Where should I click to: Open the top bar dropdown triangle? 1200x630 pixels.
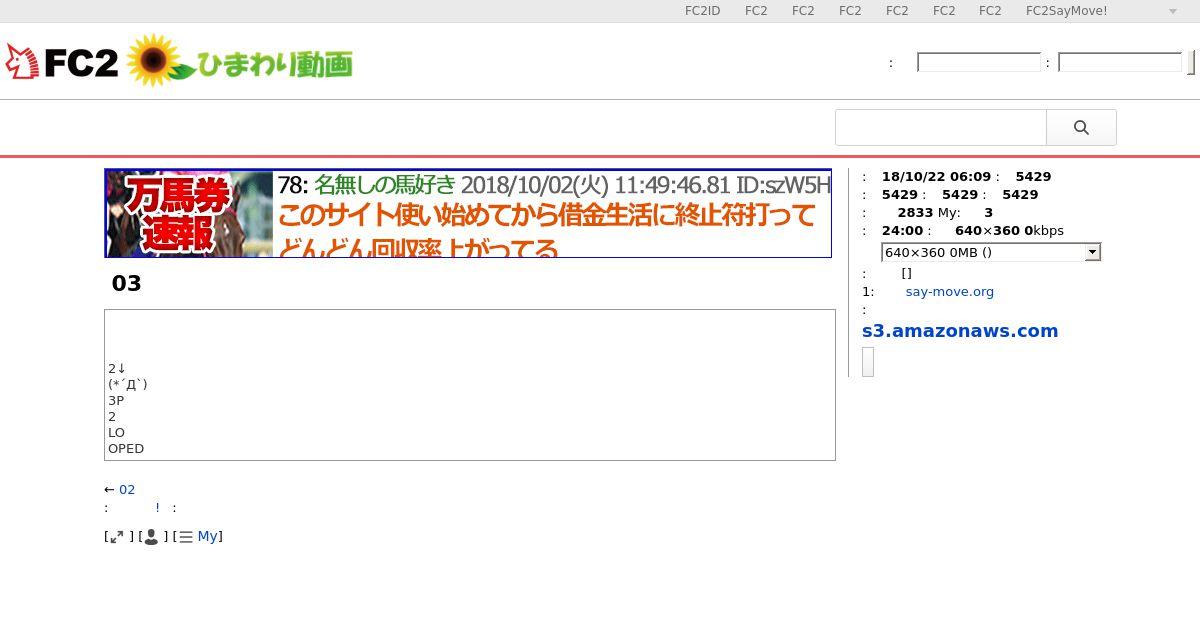[x=1173, y=12]
